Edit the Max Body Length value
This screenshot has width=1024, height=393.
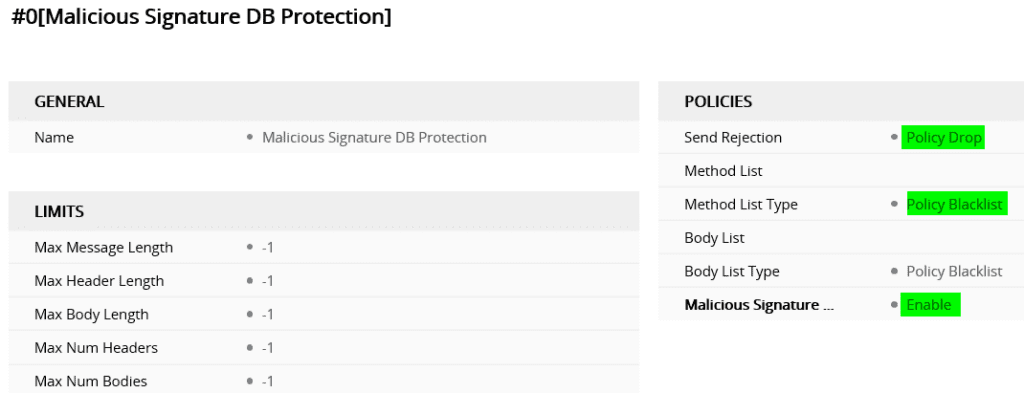pyautogui.click(x=268, y=315)
